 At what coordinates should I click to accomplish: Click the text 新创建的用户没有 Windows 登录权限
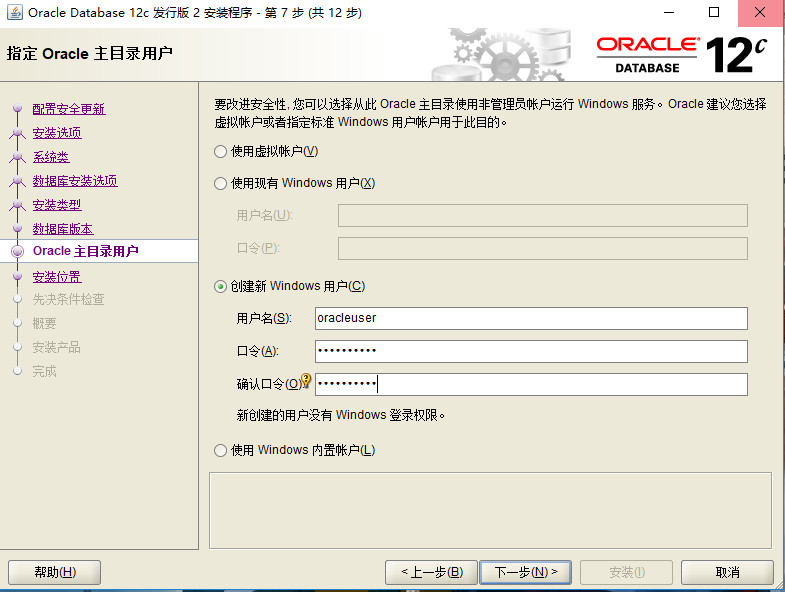coord(340,415)
